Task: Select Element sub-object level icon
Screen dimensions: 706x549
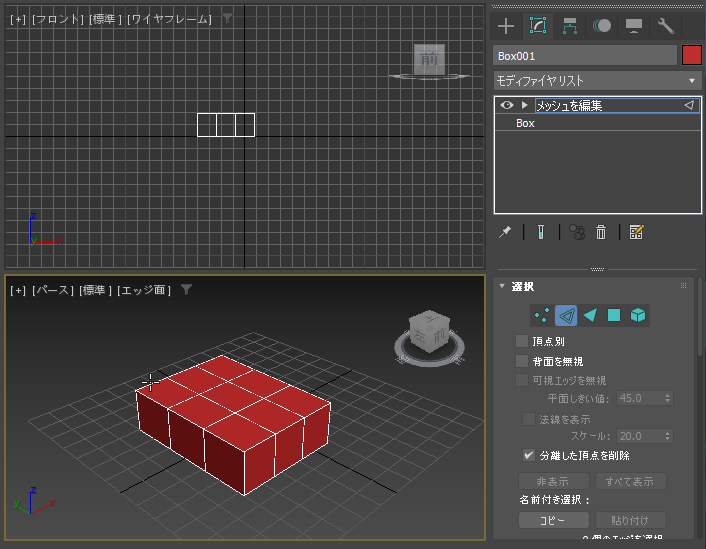Action: point(638,315)
